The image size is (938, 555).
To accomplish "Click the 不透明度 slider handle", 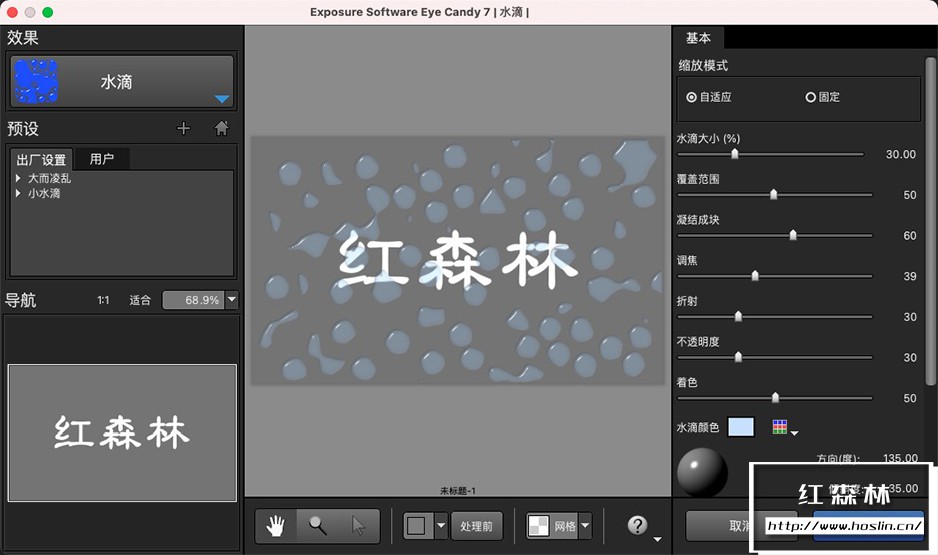I will pyautogui.click(x=738, y=357).
